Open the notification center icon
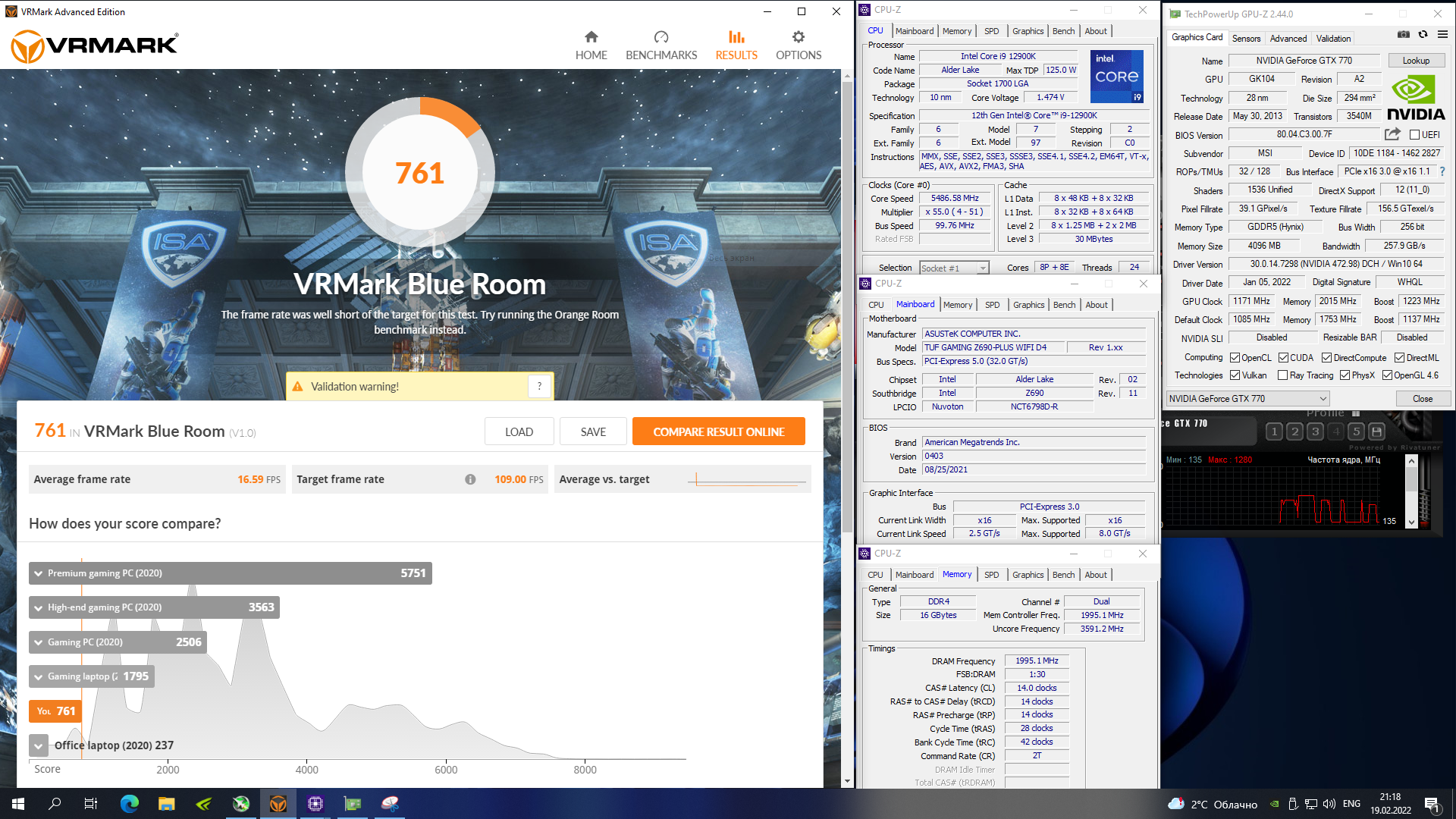 pyautogui.click(x=1432, y=804)
